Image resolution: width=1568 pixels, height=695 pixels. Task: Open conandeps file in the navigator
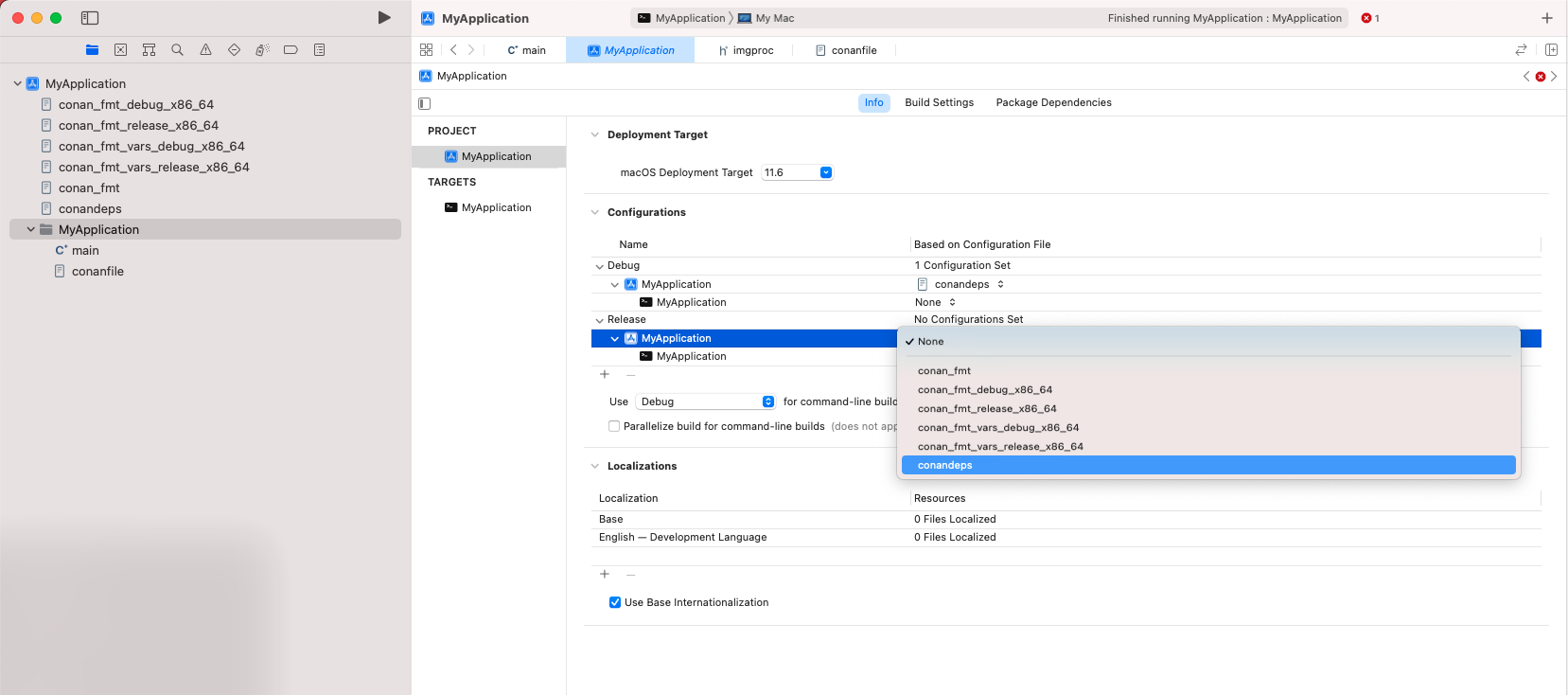point(81,209)
